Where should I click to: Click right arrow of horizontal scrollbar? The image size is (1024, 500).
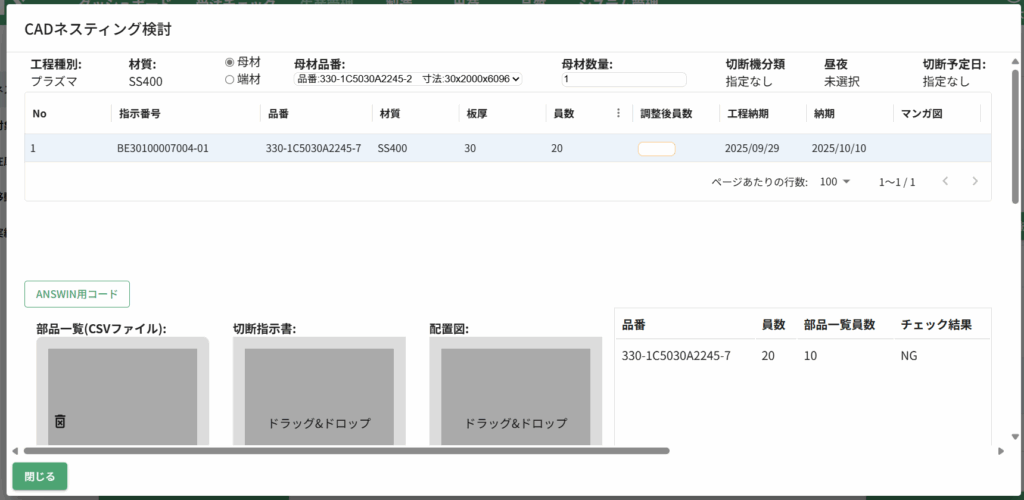tap(1001, 451)
